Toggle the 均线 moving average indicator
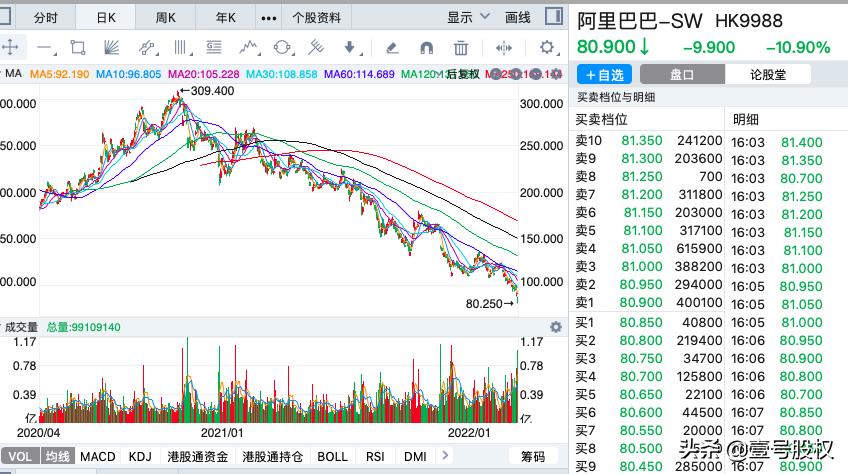848x474 pixels. point(57,456)
